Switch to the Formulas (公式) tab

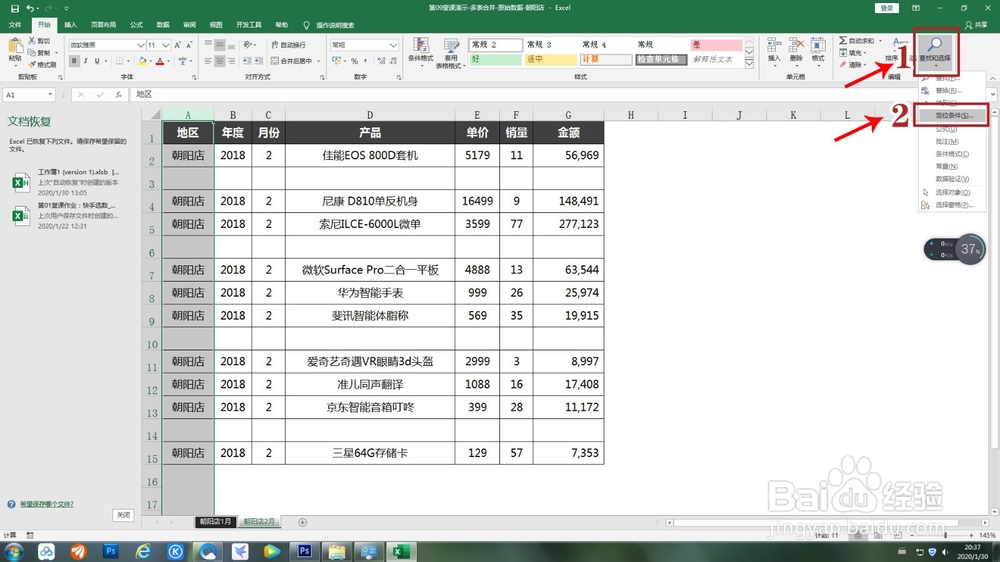136,25
